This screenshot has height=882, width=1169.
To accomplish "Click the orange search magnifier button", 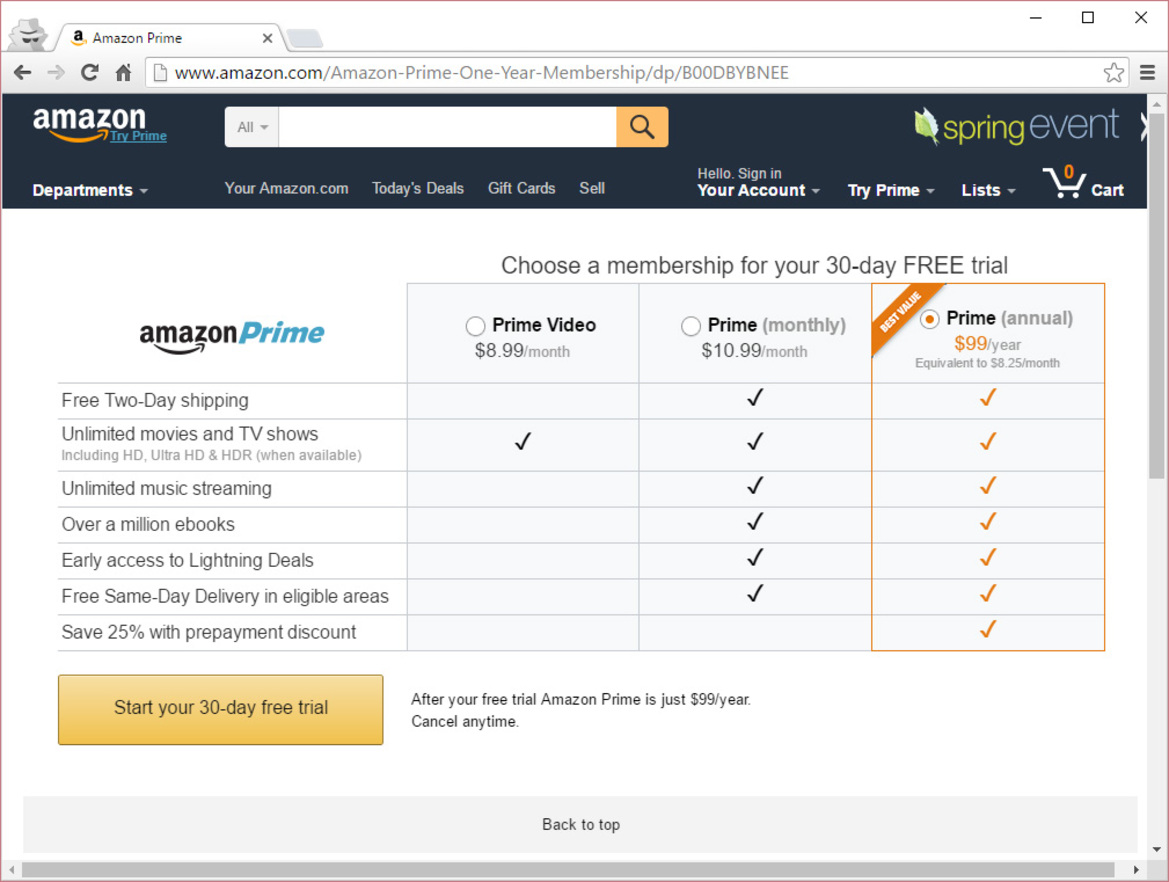I will (x=642, y=127).
